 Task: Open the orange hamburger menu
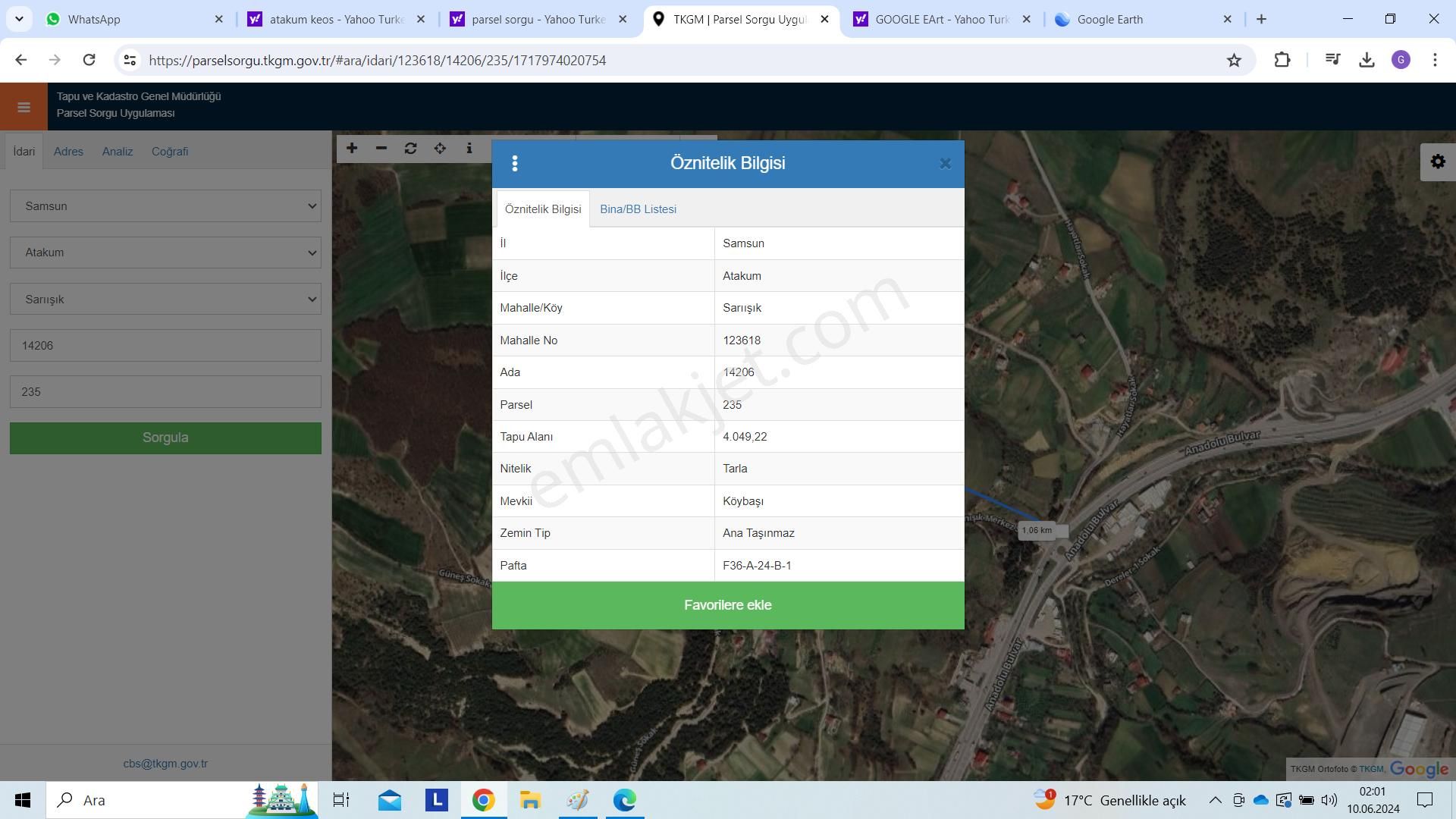tap(24, 107)
